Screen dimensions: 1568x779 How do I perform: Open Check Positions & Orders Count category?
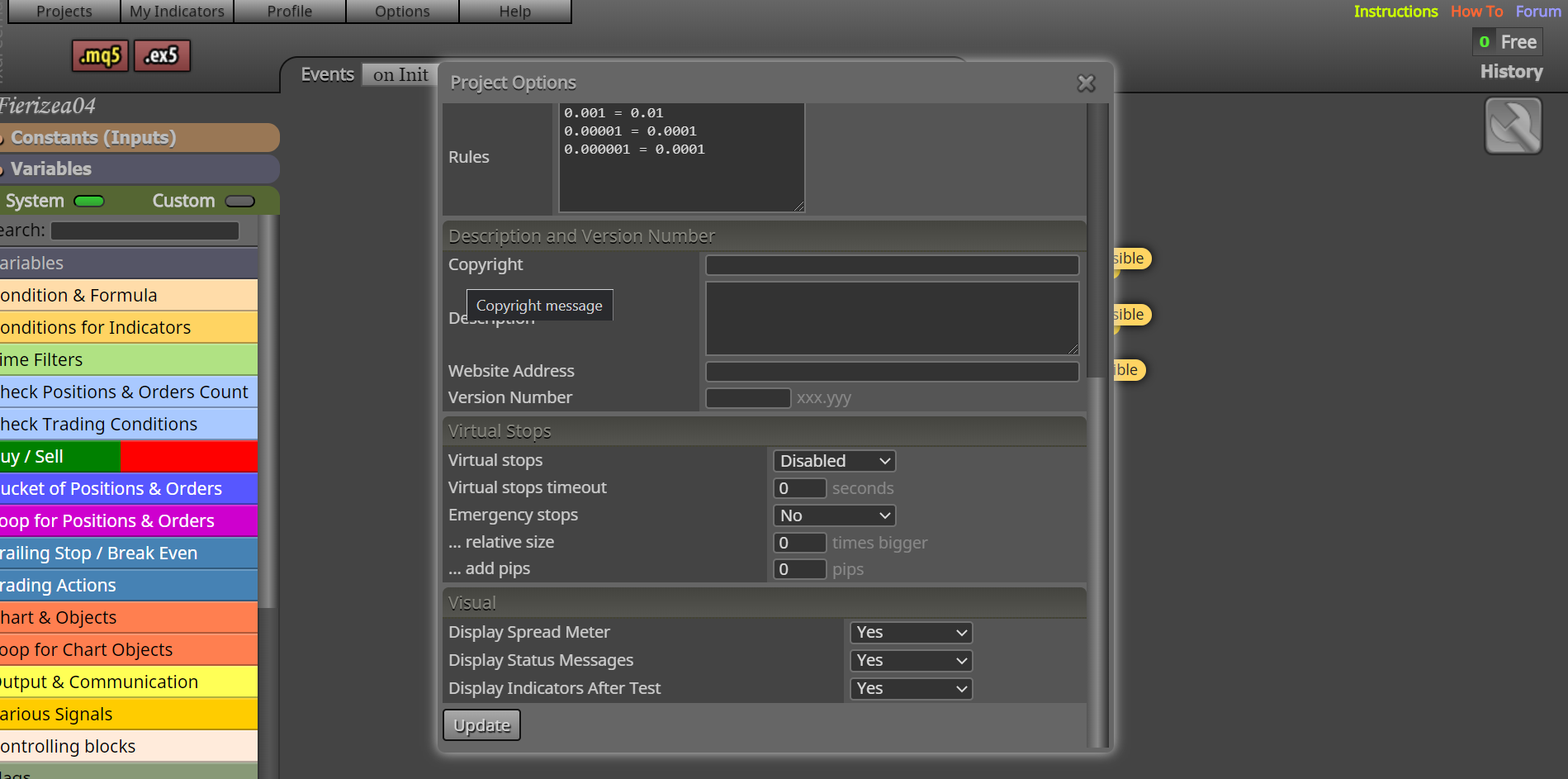(129, 392)
